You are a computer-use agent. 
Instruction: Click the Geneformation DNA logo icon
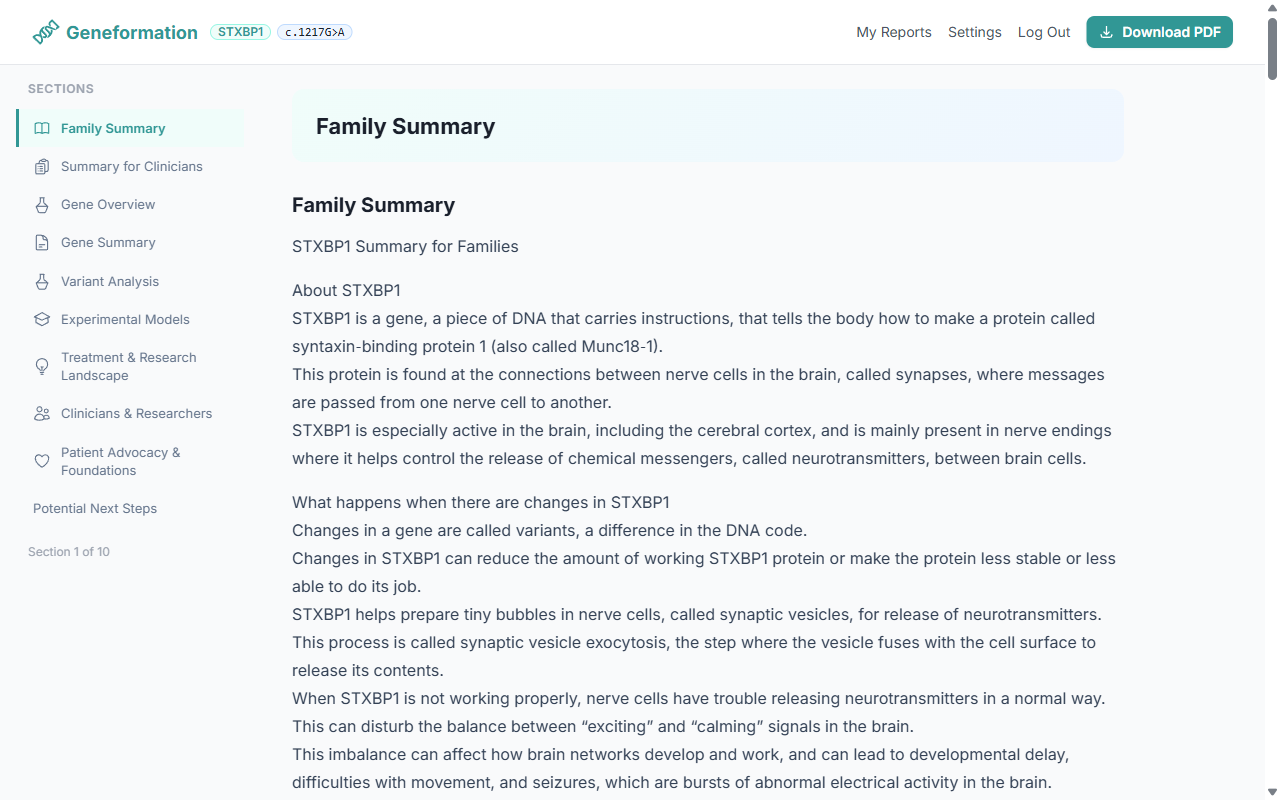(x=44, y=31)
